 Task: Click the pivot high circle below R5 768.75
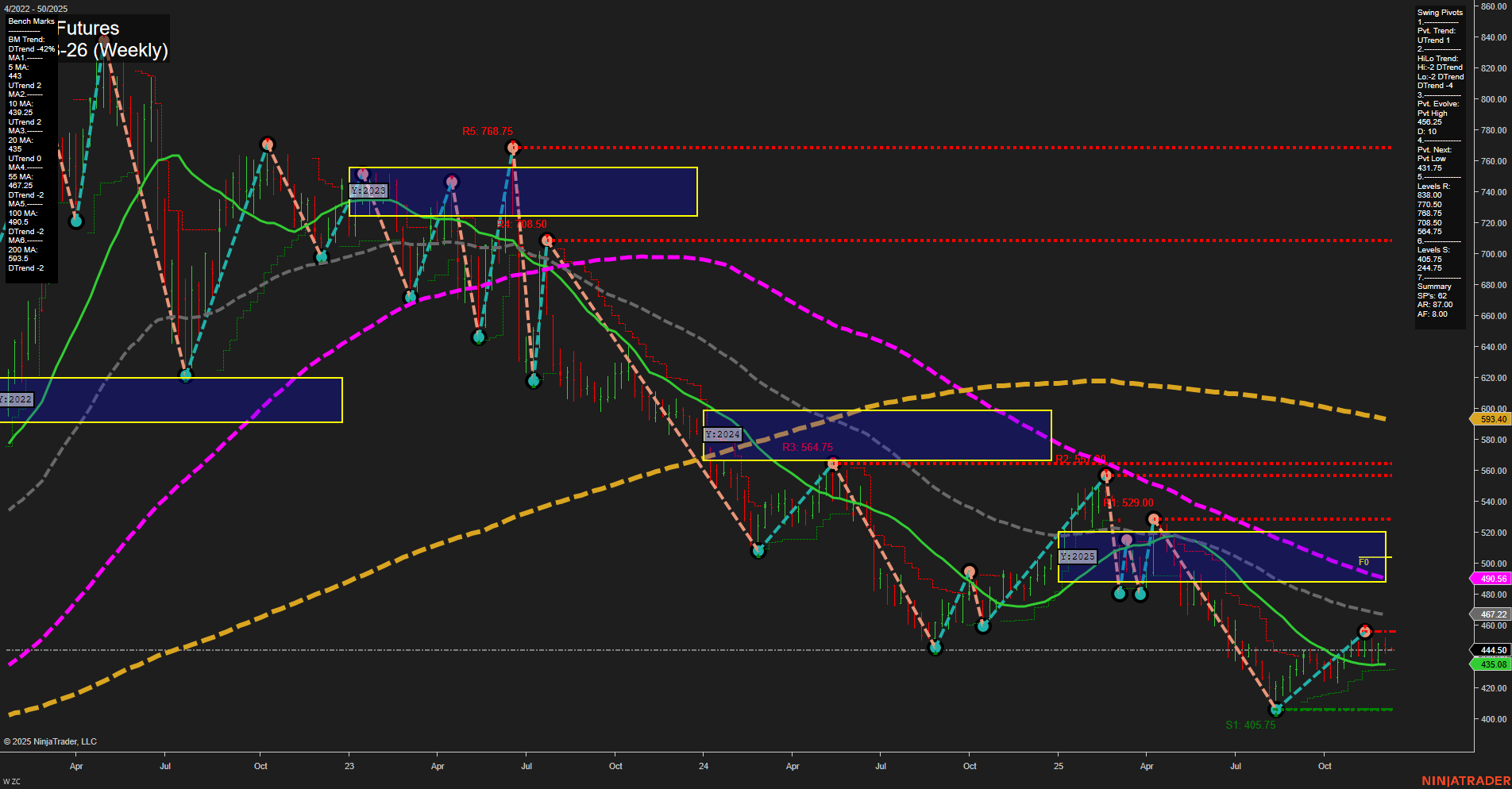click(x=513, y=146)
